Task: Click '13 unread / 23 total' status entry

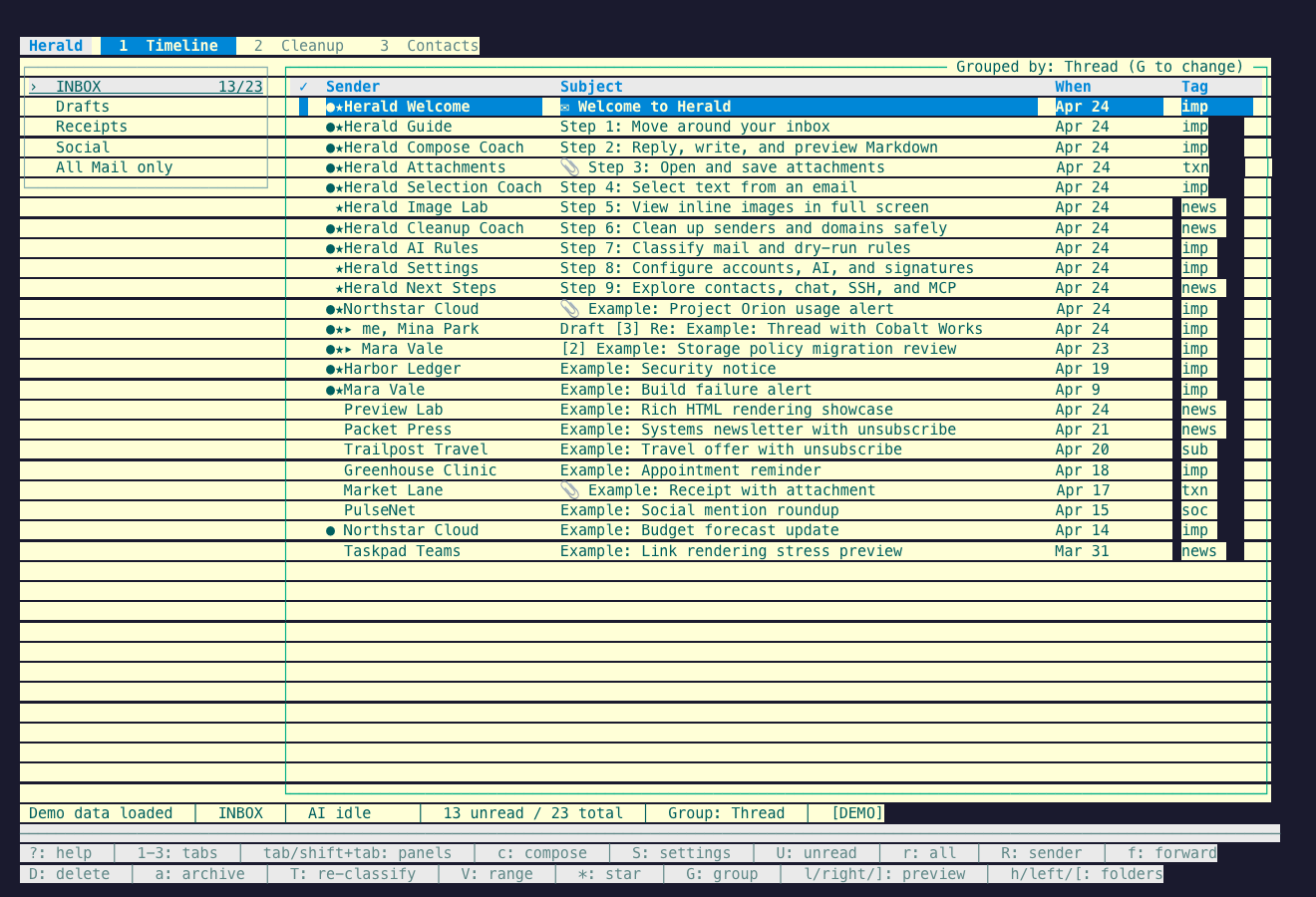Action: pos(533,813)
